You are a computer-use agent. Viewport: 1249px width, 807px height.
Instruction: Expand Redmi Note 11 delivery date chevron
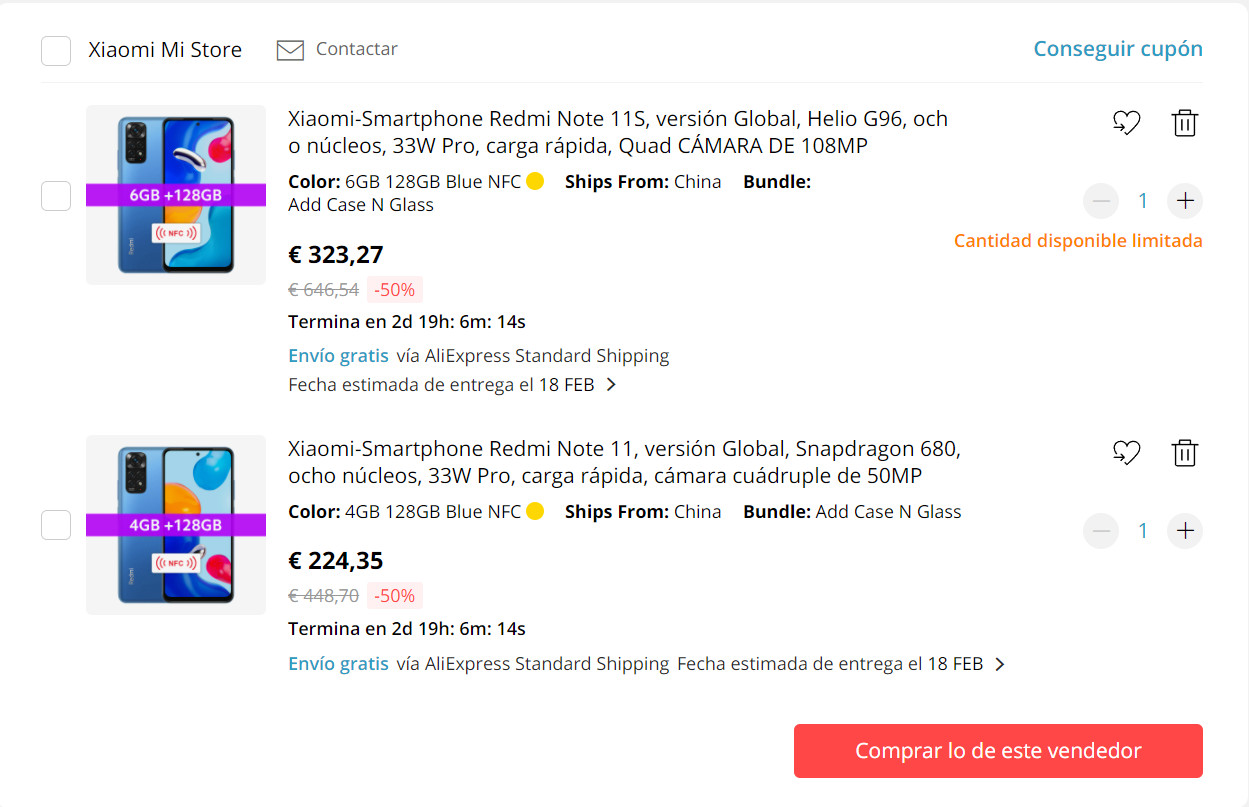click(1000, 664)
